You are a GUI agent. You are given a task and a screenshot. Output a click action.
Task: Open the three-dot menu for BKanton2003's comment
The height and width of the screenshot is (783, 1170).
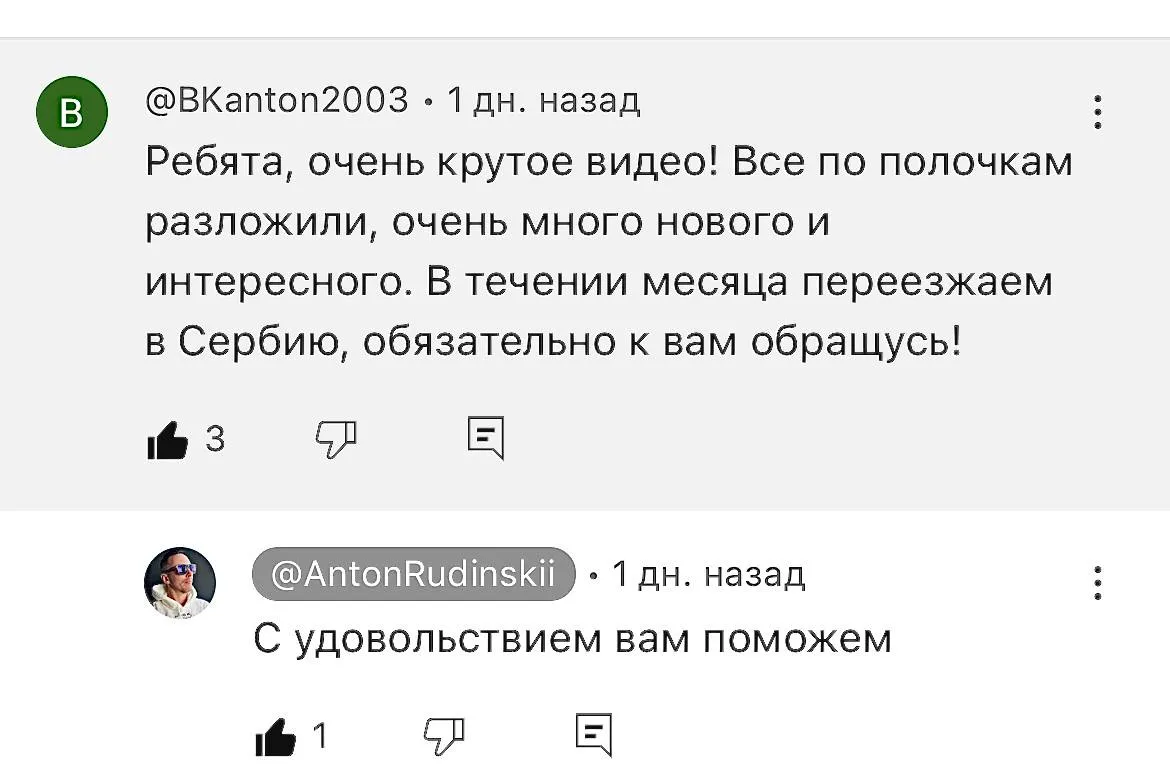click(x=1098, y=113)
